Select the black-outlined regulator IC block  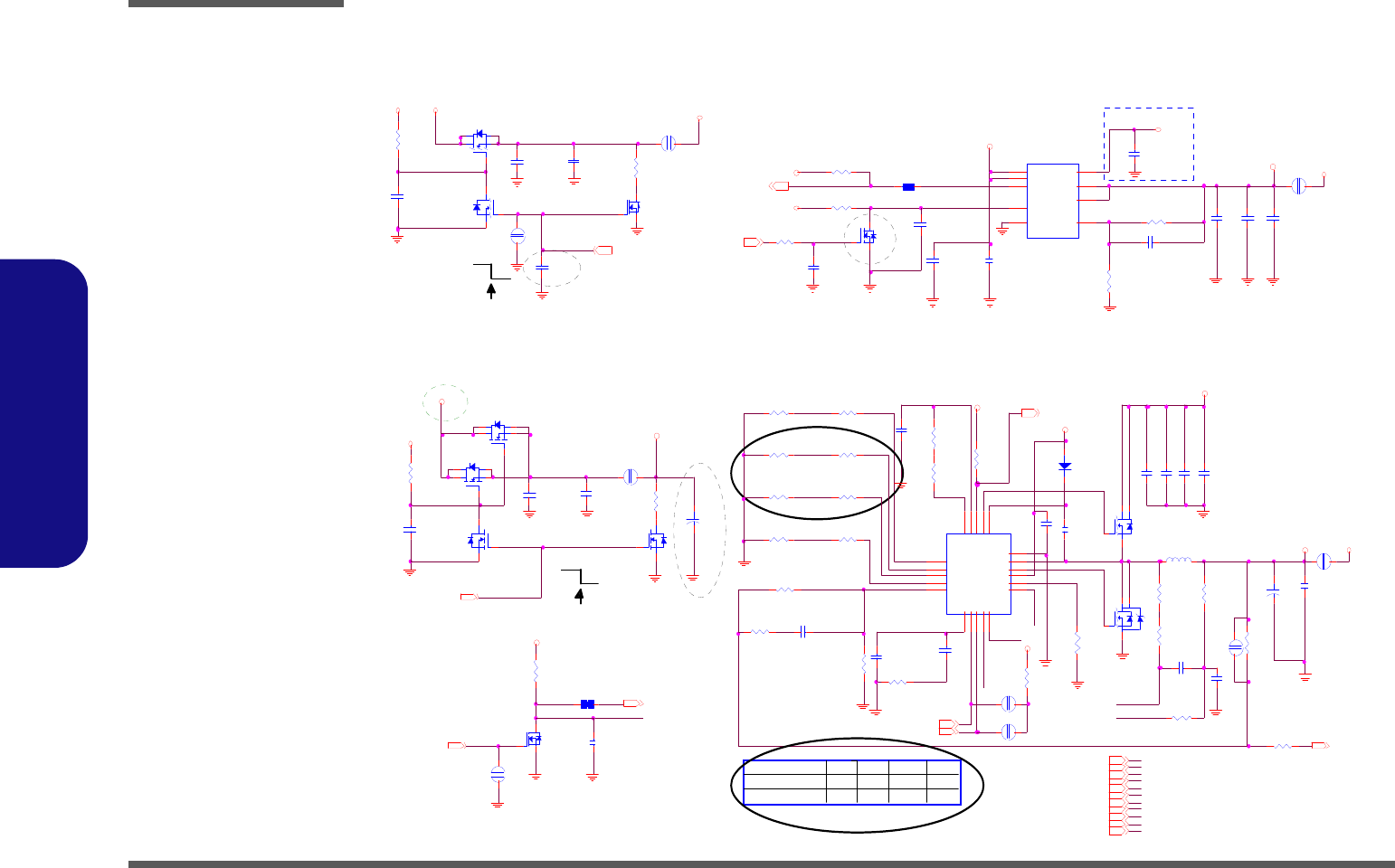point(1053,201)
